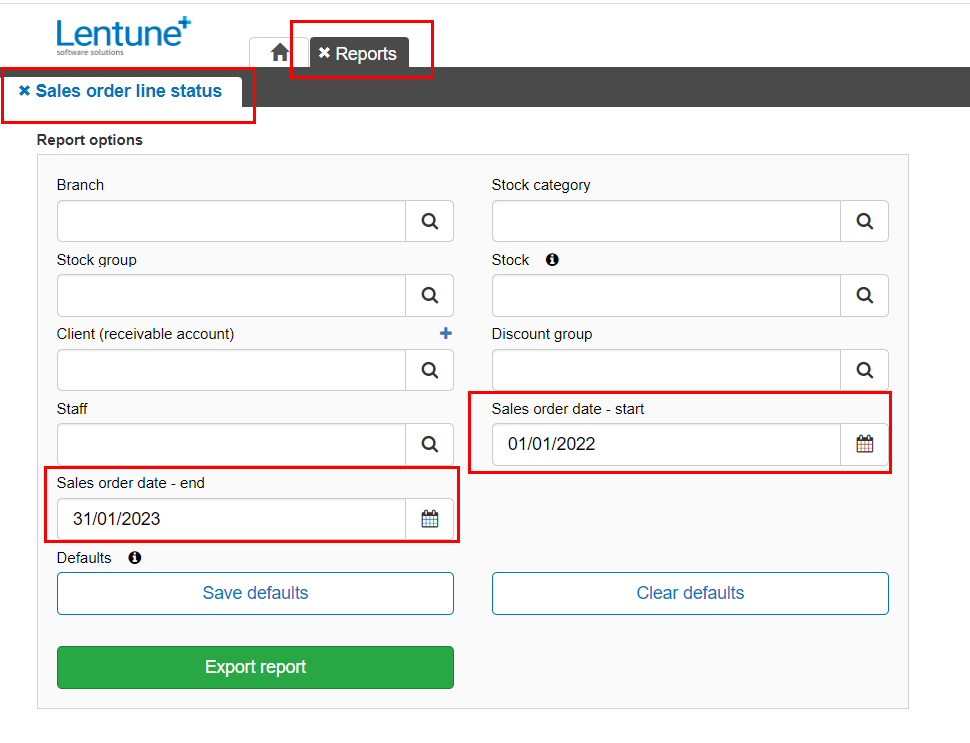The height and width of the screenshot is (743, 970).
Task: Open calendar for Sales order date end
Action: 429,518
